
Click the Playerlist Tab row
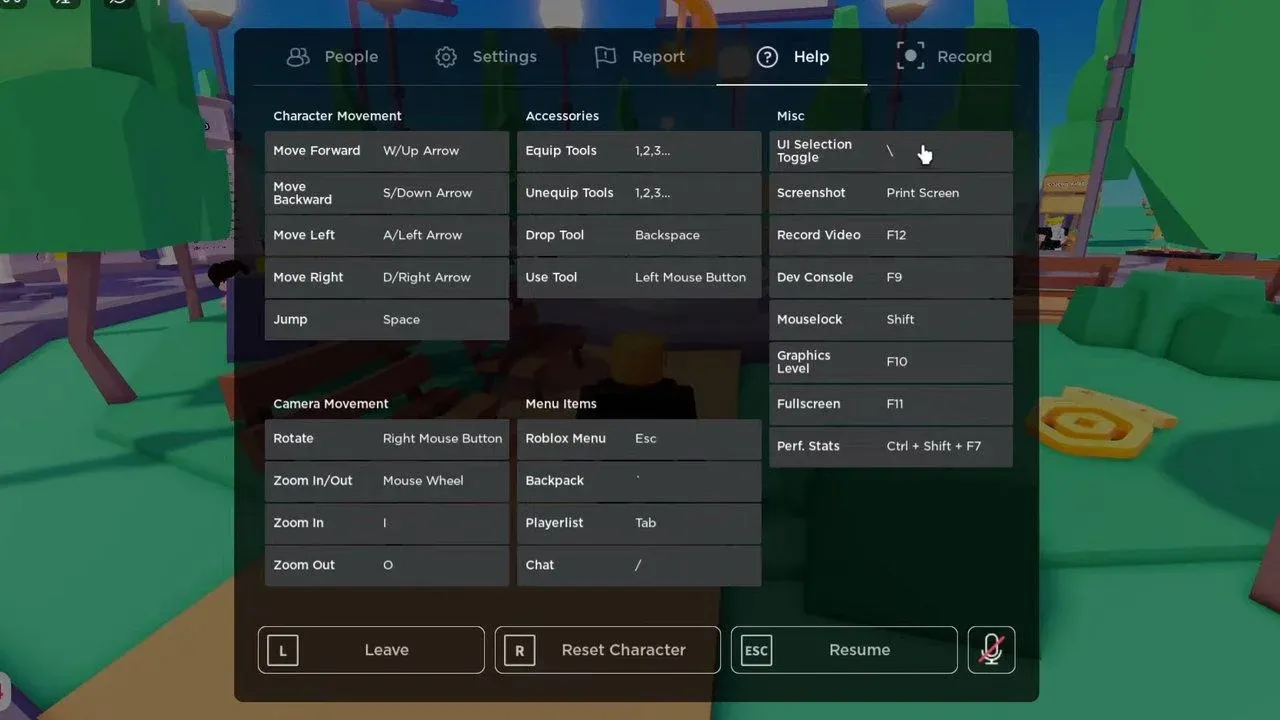click(639, 523)
